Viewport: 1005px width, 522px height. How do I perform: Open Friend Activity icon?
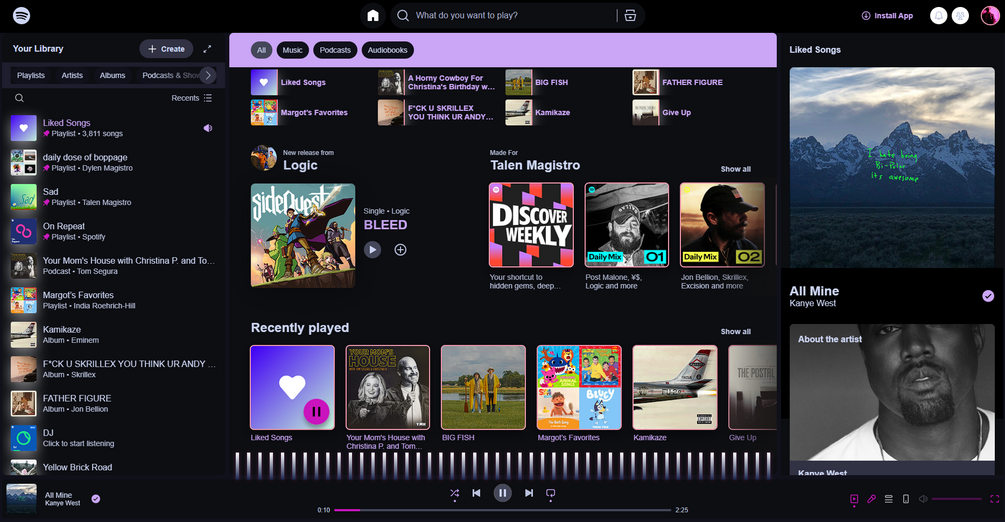960,15
